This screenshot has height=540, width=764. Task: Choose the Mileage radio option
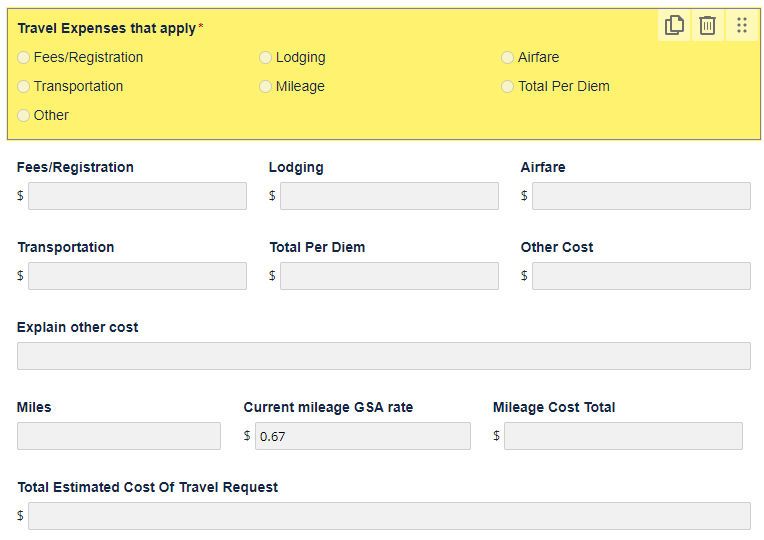click(x=266, y=87)
